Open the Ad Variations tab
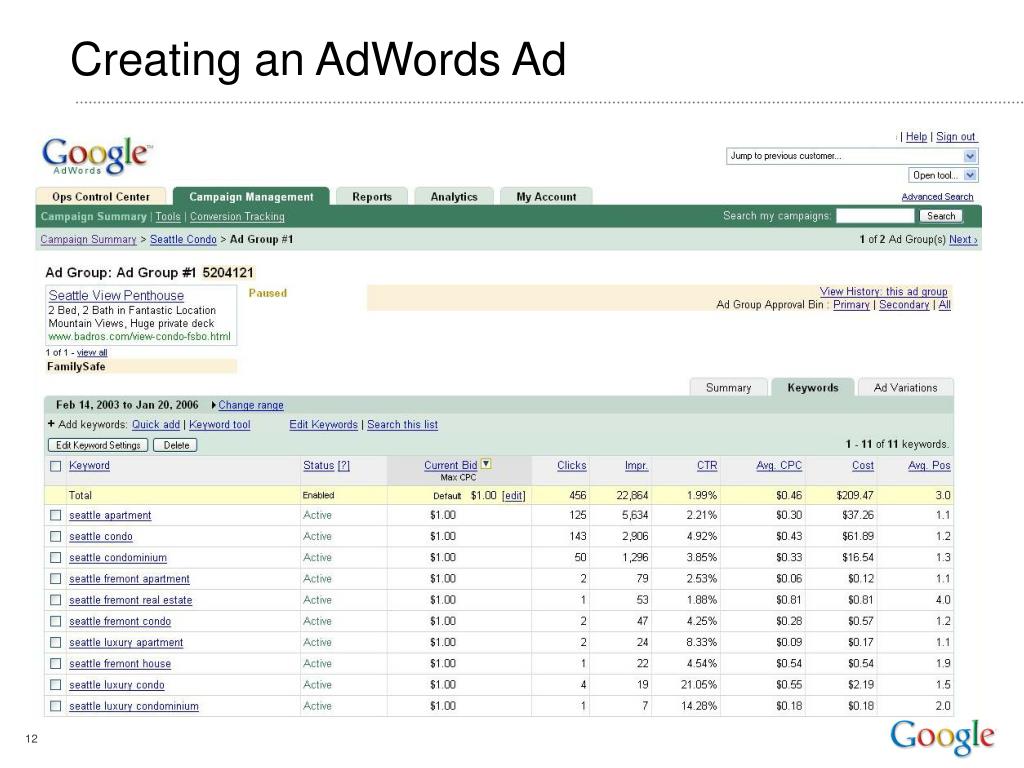The image size is (1024, 768). pyautogui.click(x=906, y=387)
